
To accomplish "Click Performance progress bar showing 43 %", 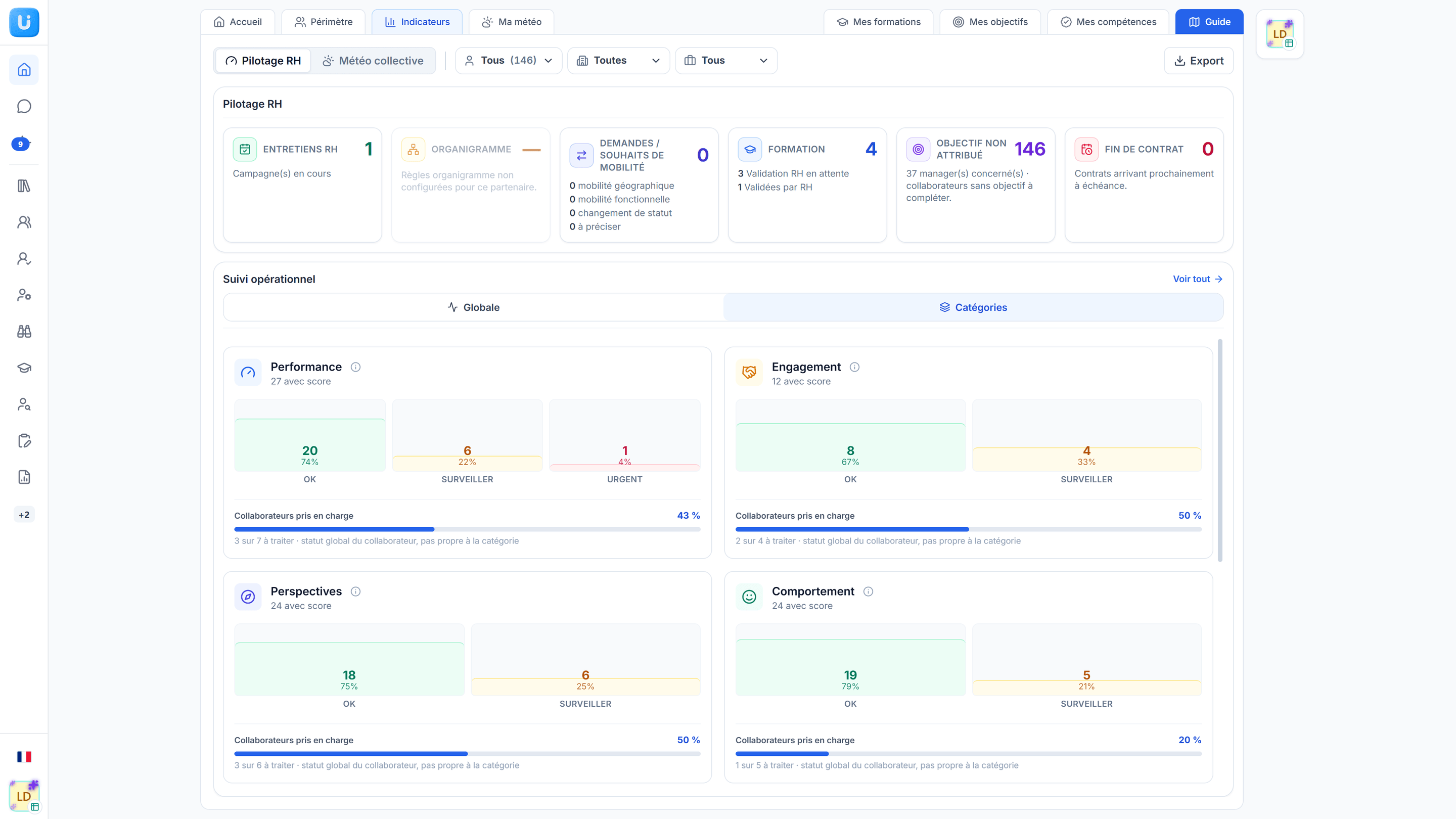I will [x=468, y=529].
